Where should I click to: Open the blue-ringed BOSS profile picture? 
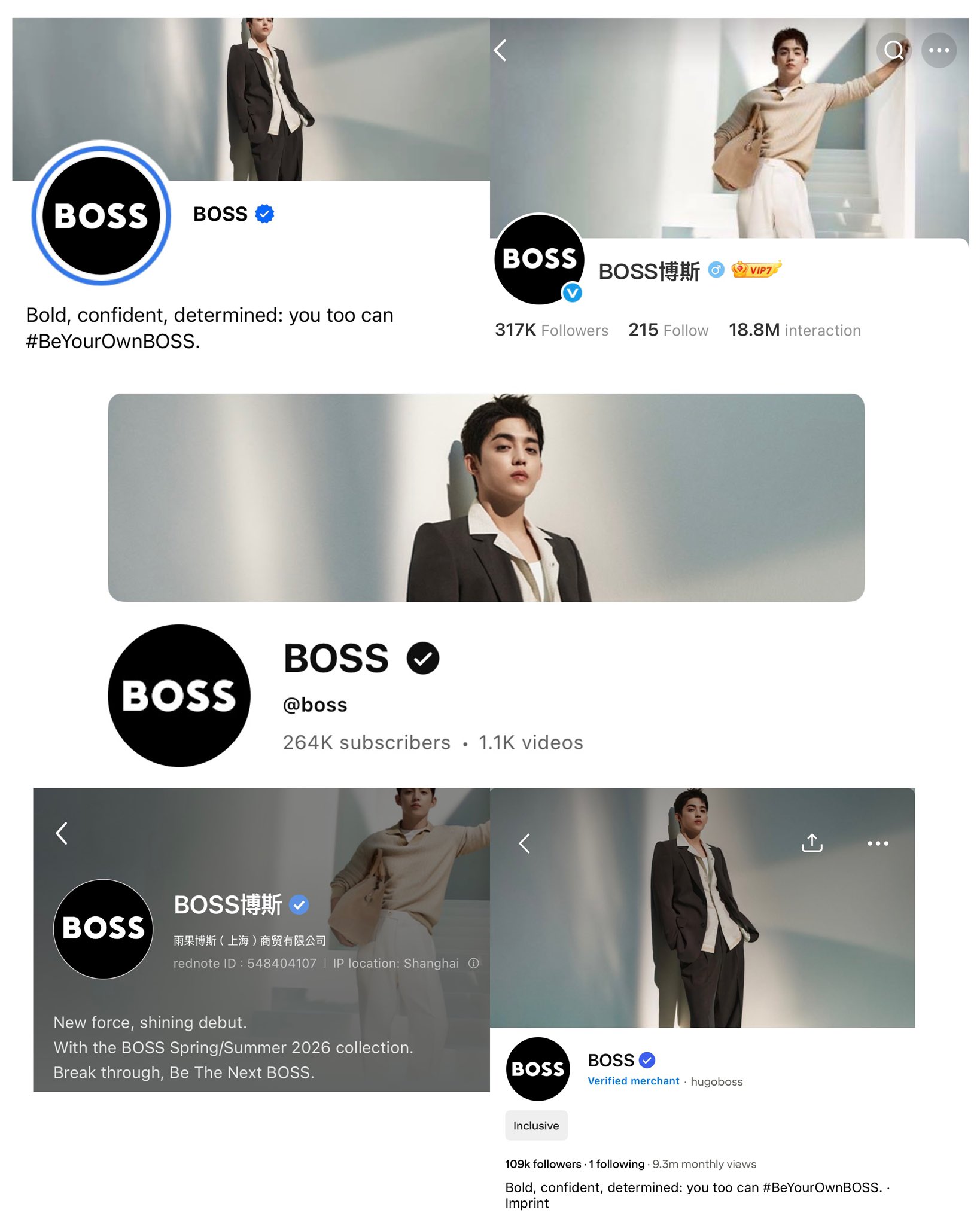(101, 215)
